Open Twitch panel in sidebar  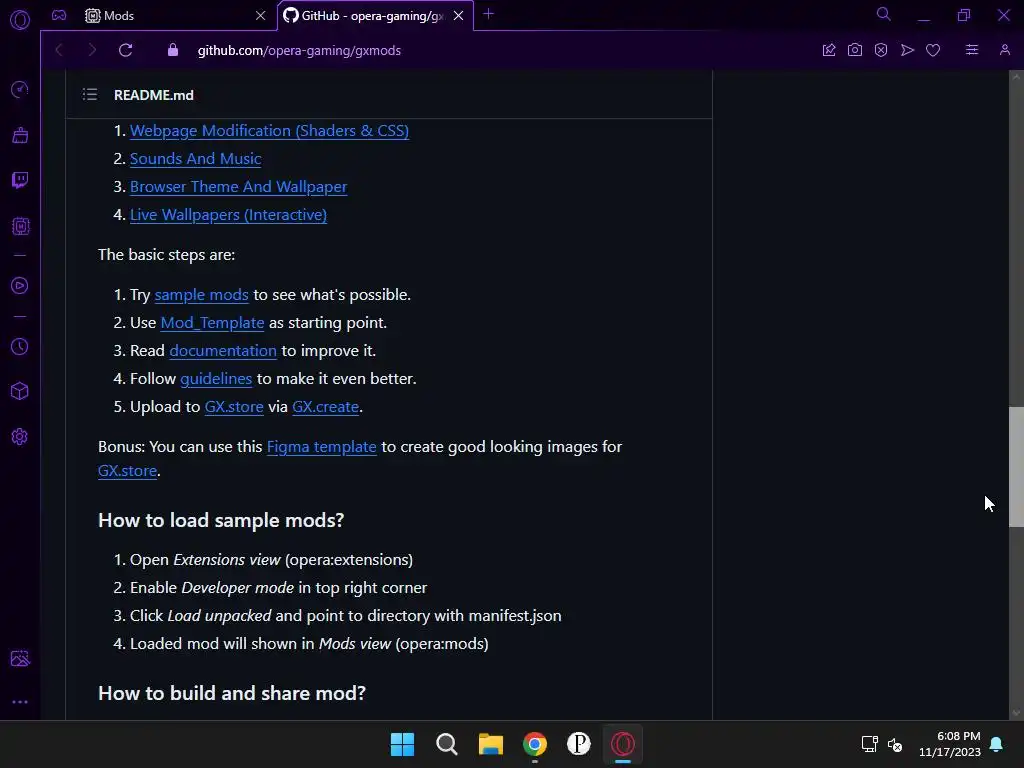click(x=20, y=180)
